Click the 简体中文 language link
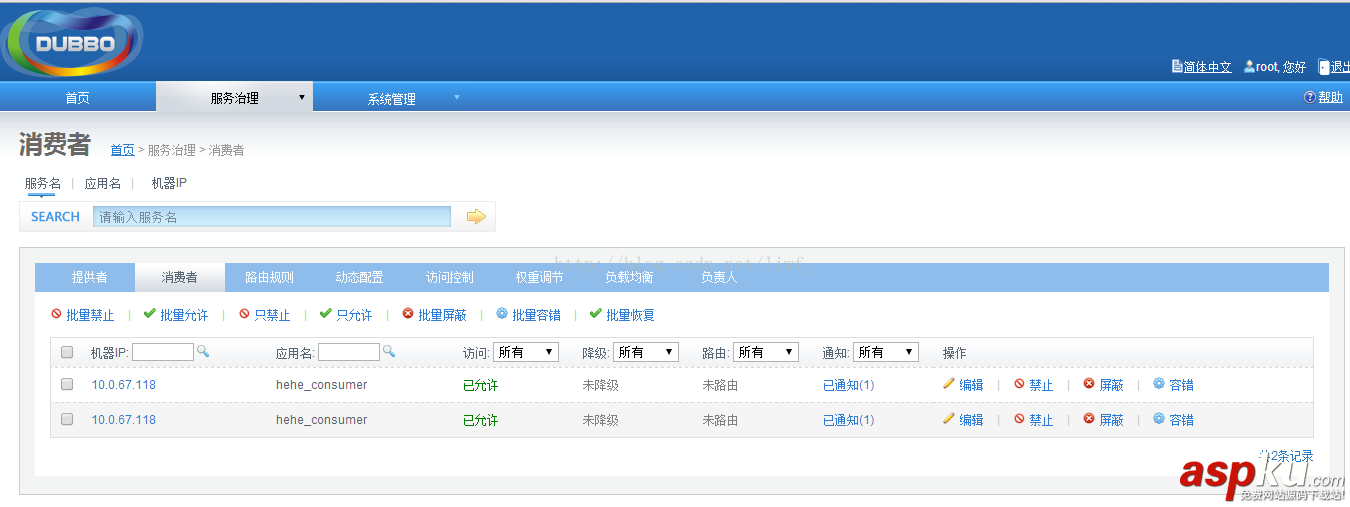Viewport: 1350px width, 507px height. pos(1208,67)
